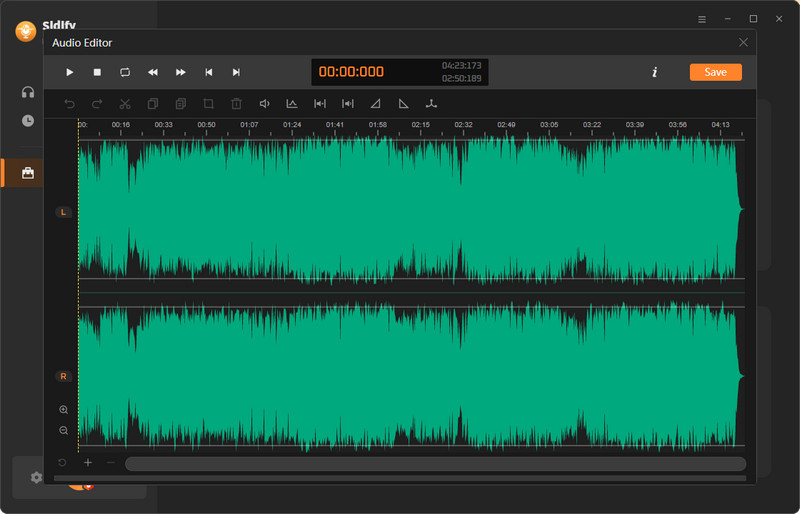The height and width of the screenshot is (514, 800).
Task: Click the first silence trim icon
Action: coord(320,104)
